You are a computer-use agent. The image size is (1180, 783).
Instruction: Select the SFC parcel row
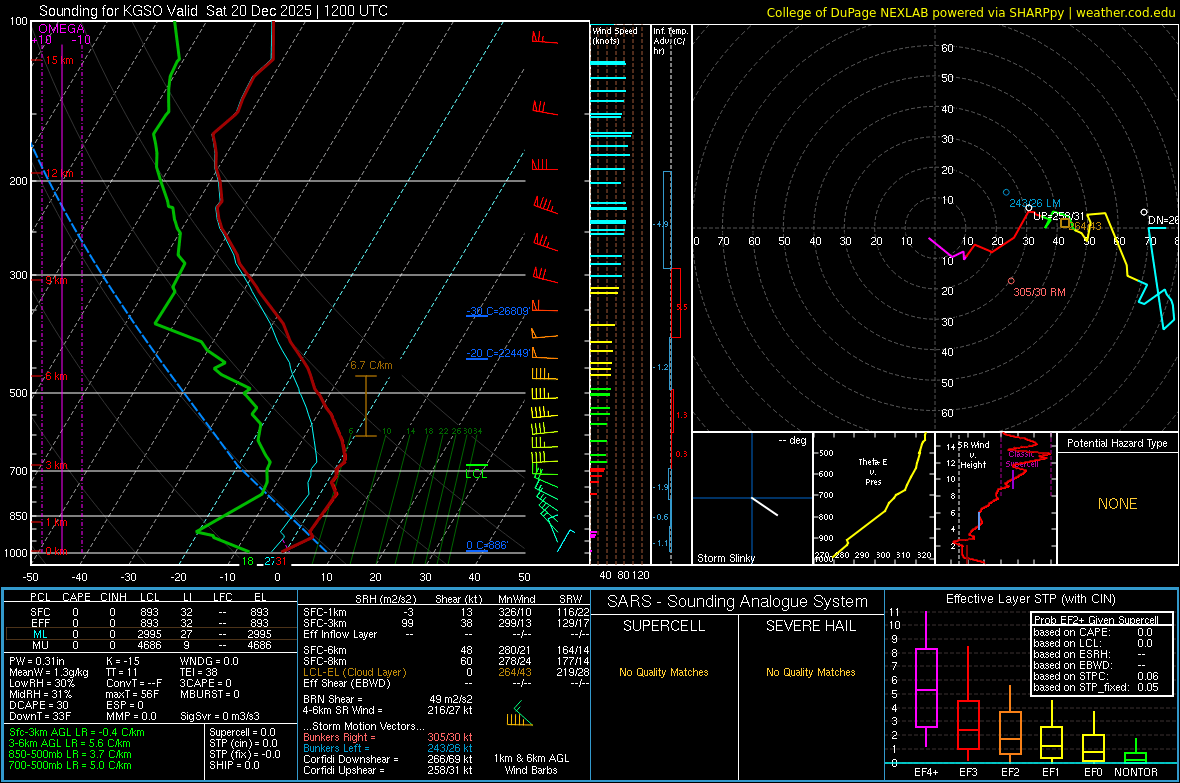(x=151, y=612)
